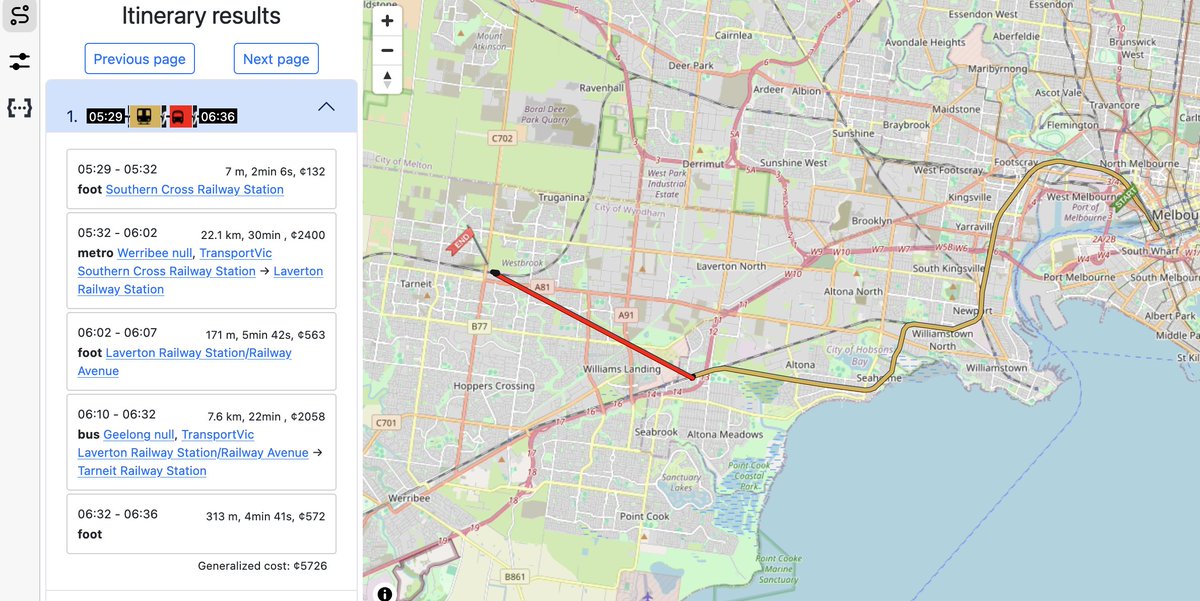
Task: Open map attribution info icon
Action: pyautogui.click(x=385, y=592)
